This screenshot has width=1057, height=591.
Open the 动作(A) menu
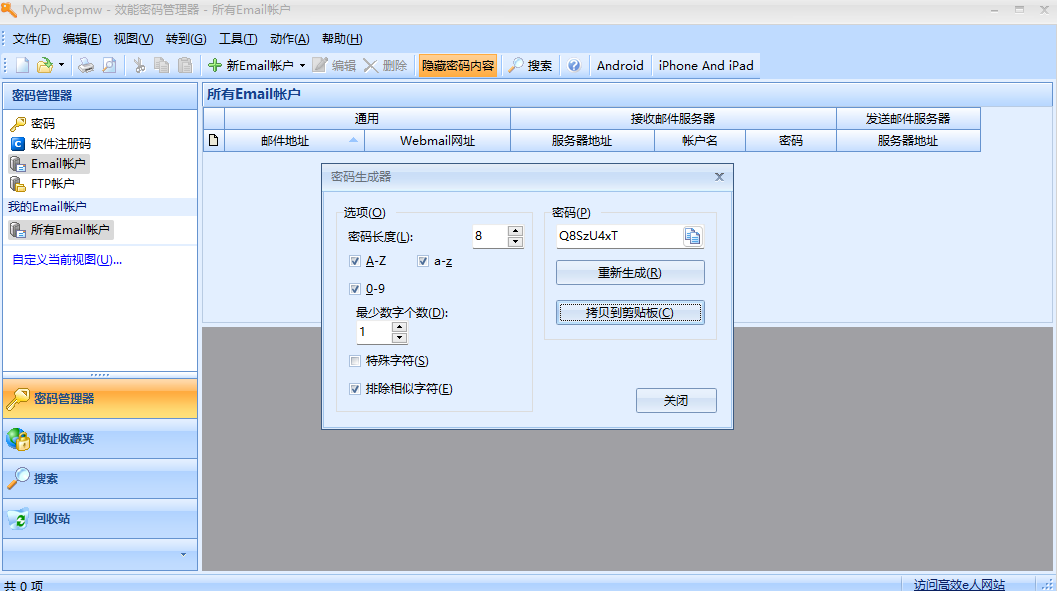point(290,38)
